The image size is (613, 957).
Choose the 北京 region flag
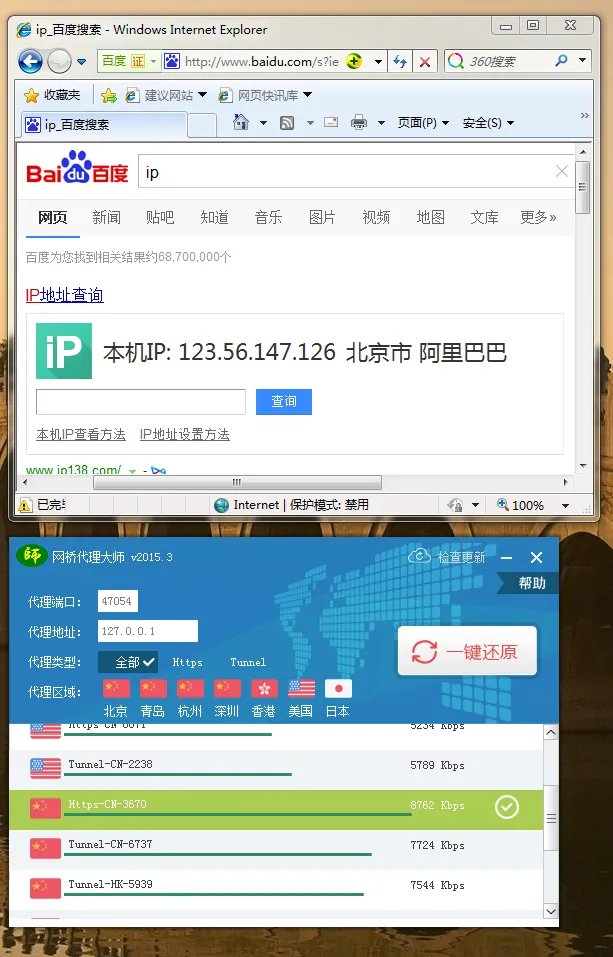pos(116,688)
